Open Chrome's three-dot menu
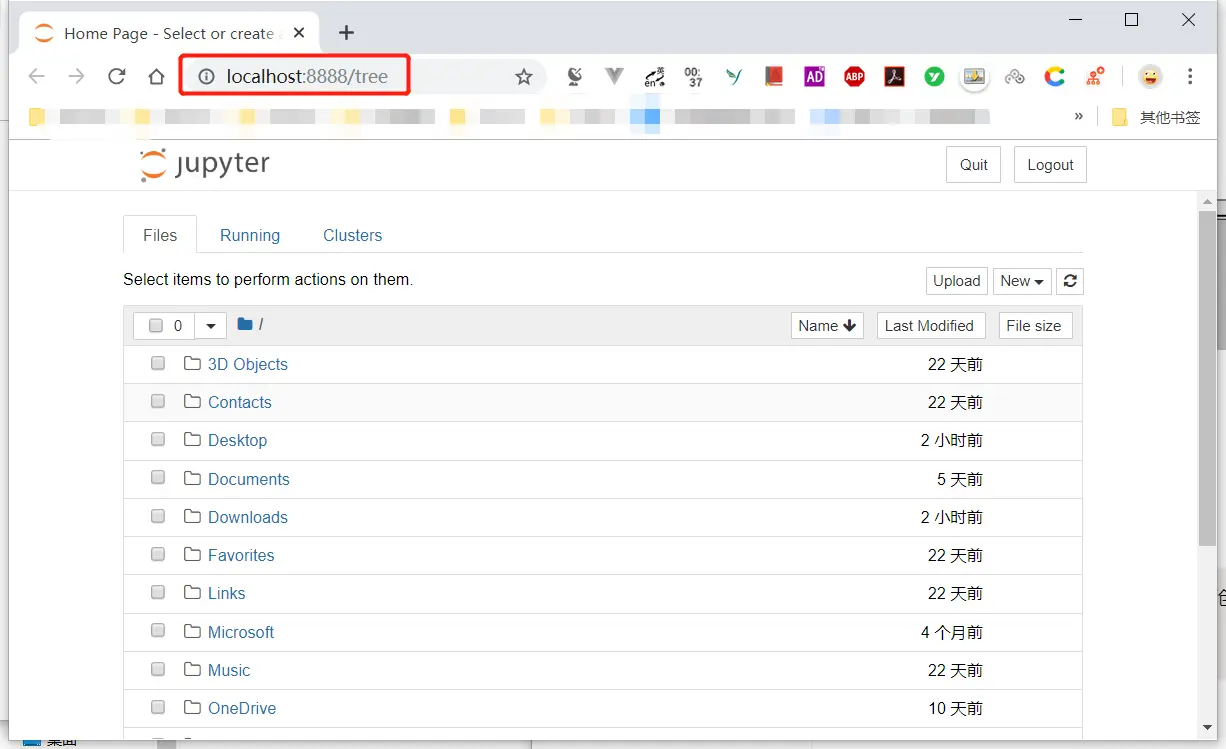The width and height of the screenshot is (1226, 749). pos(1190,76)
